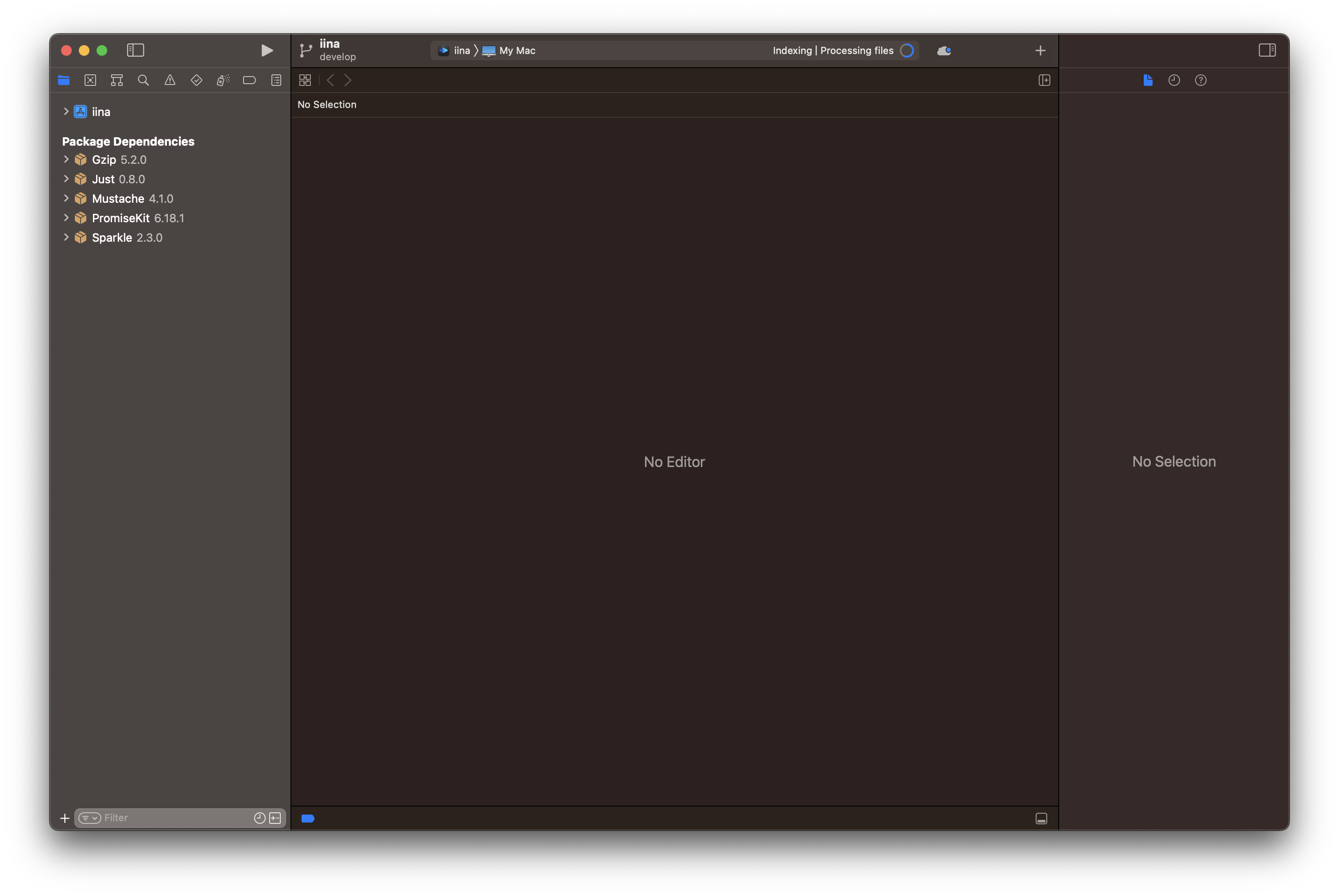Switch to the History inspector tab

tap(1174, 80)
